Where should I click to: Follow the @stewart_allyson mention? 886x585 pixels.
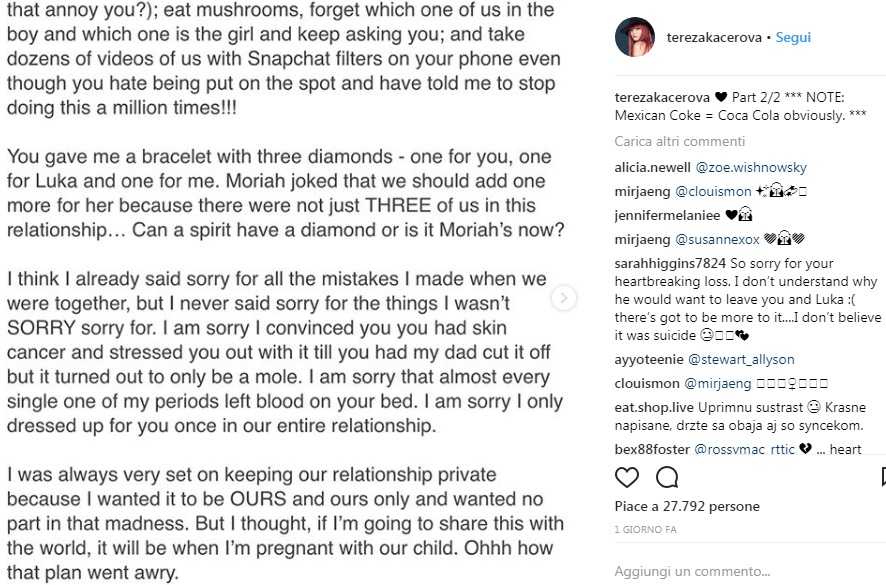point(741,359)
